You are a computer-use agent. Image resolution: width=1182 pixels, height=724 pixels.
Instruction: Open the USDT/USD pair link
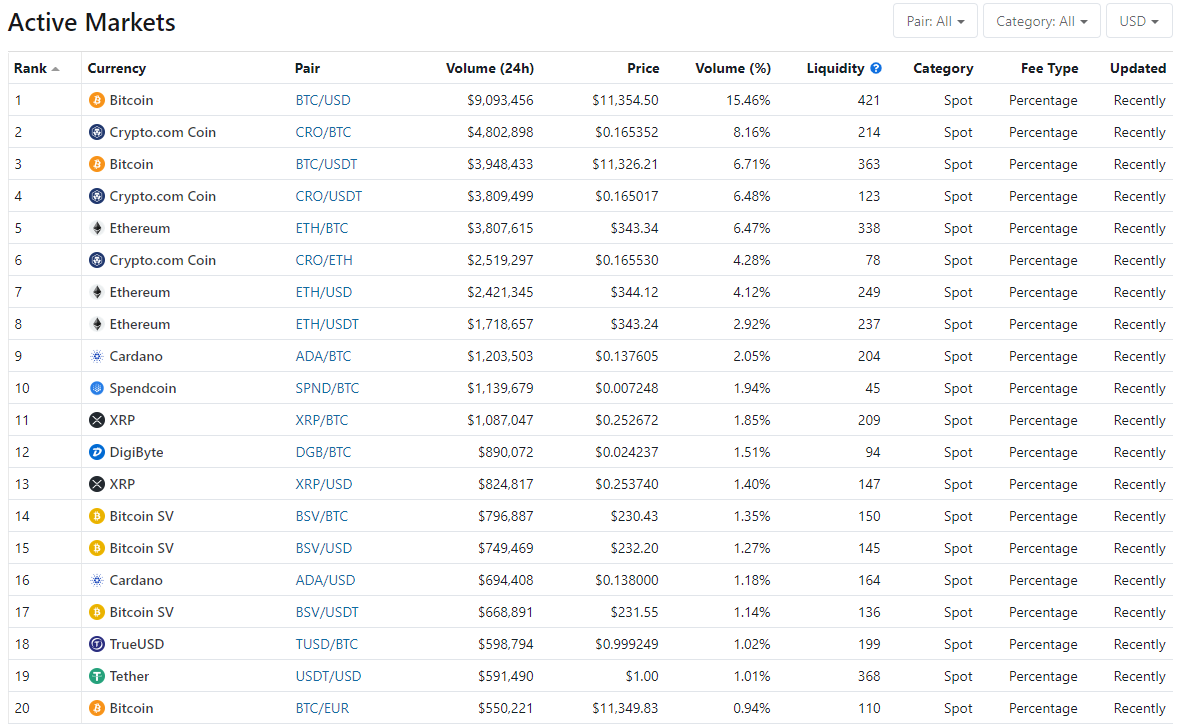click(328, 676)
